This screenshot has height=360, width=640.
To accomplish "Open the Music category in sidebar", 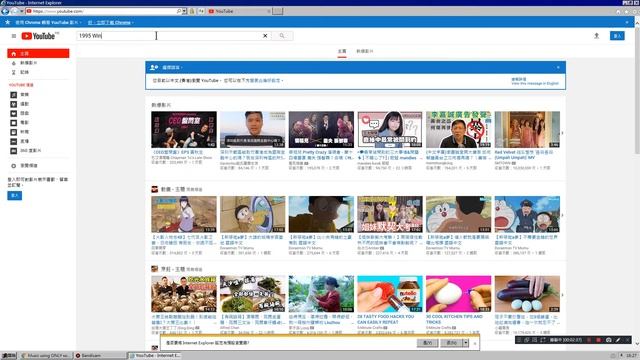I will click(x=20, y=95).
